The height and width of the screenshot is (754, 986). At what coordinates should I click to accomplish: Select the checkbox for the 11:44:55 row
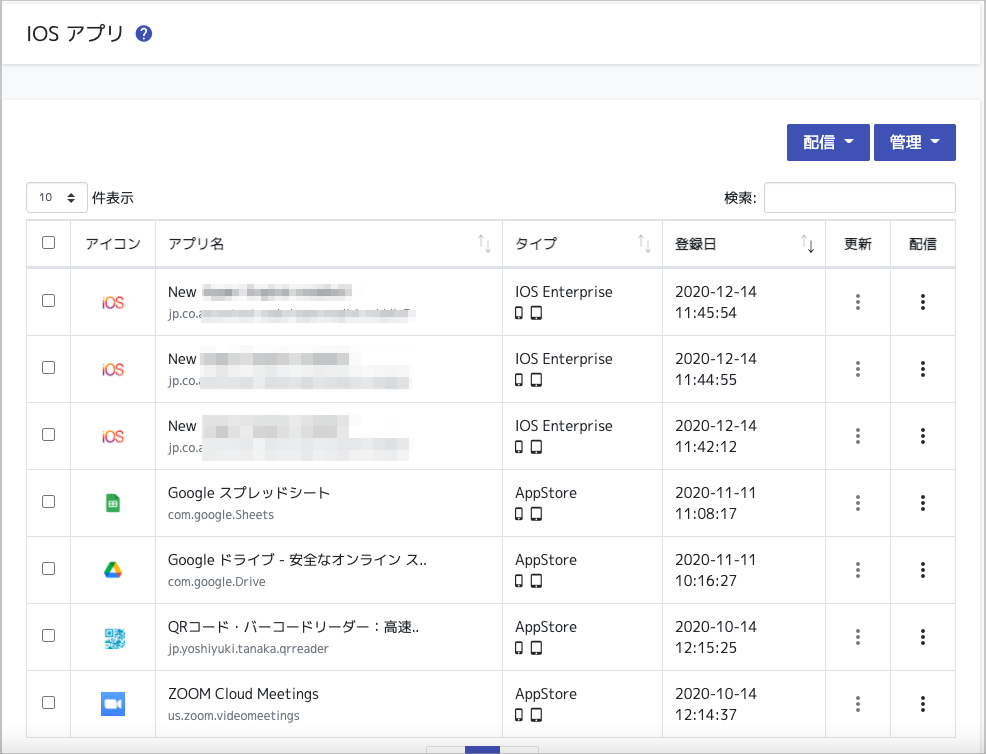point(48,367)
